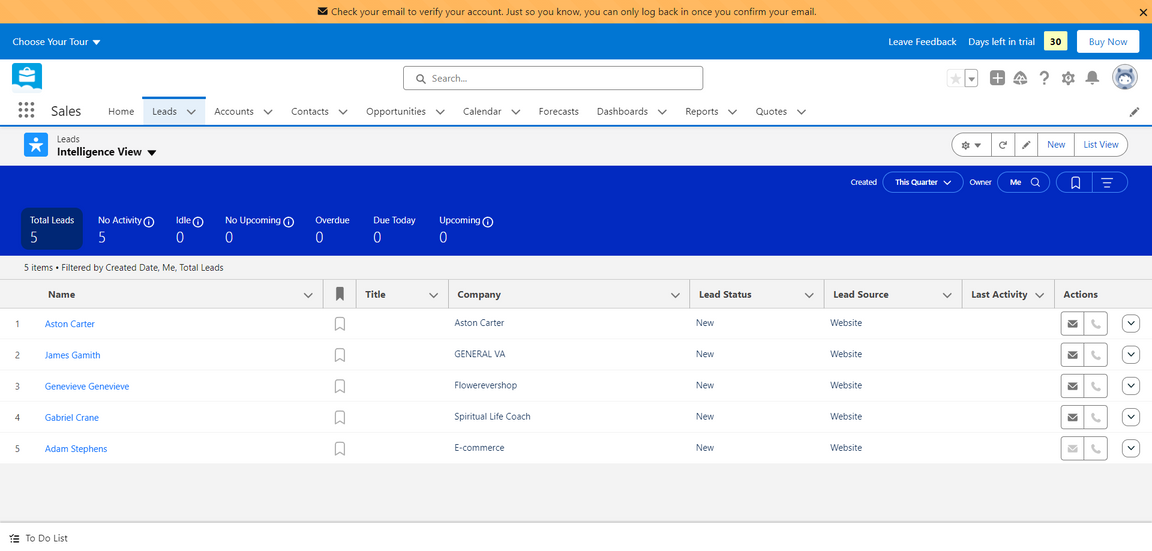
Task: Click the Leave Feedback link
Action: [x=922, y=42]
